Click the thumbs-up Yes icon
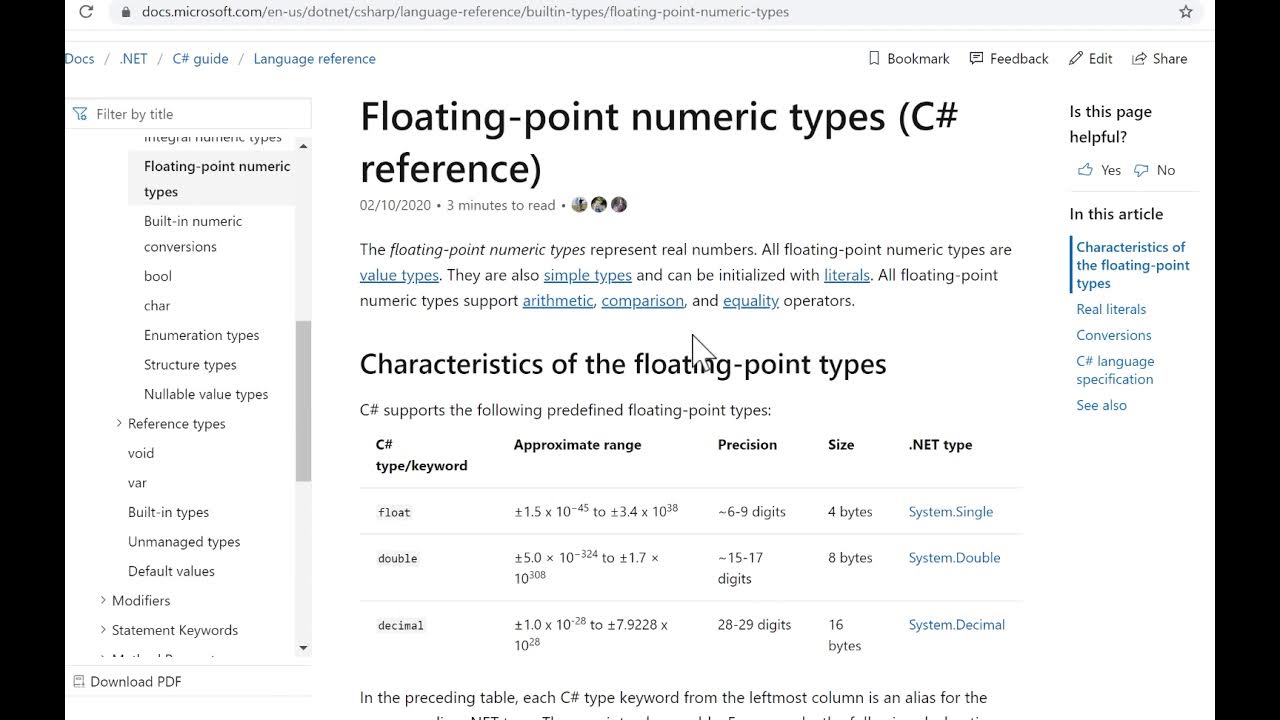 click(1085, 170)
